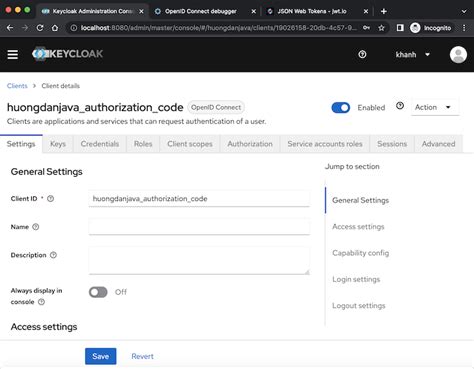
Task: Close the JSON Web Tokens tab
Action: [366, 11]
